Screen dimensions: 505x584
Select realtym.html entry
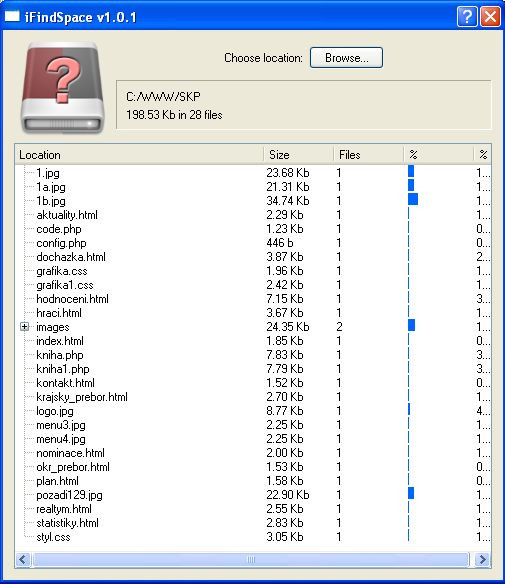(64, 509)
